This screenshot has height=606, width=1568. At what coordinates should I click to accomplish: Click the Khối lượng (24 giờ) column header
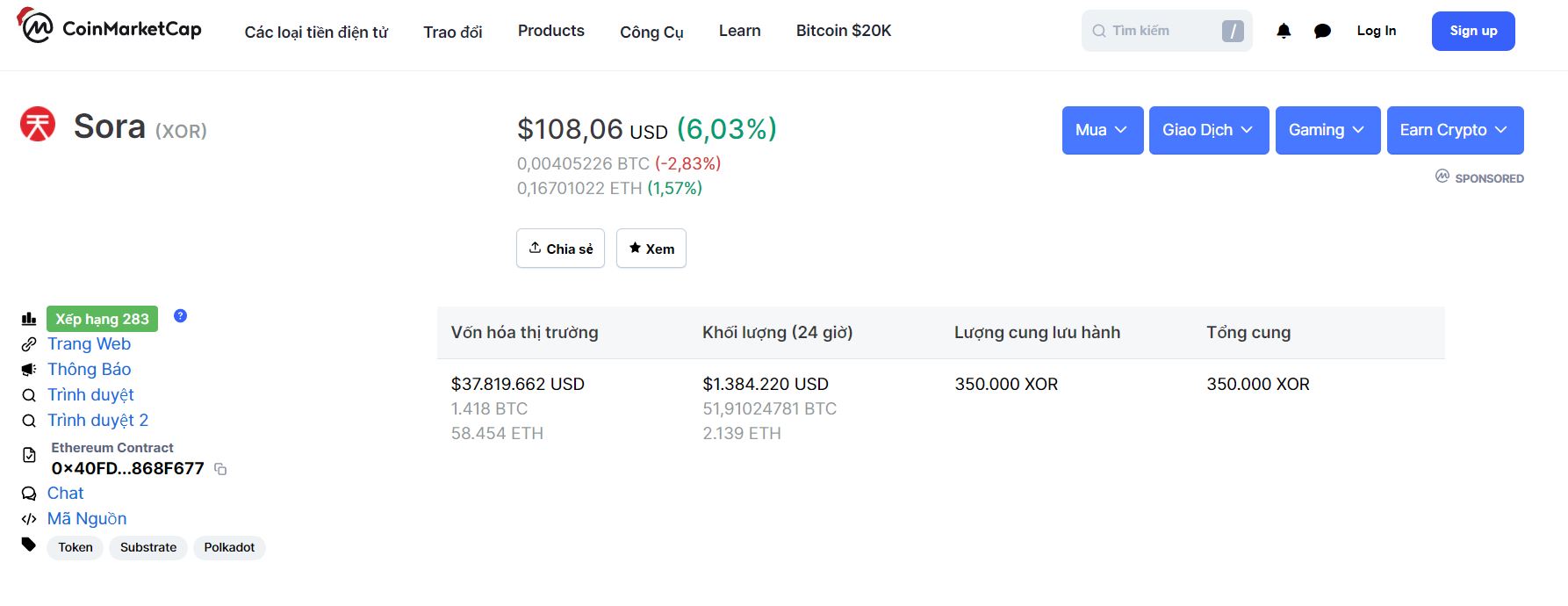pyautogui.click(x=778, y=333)
